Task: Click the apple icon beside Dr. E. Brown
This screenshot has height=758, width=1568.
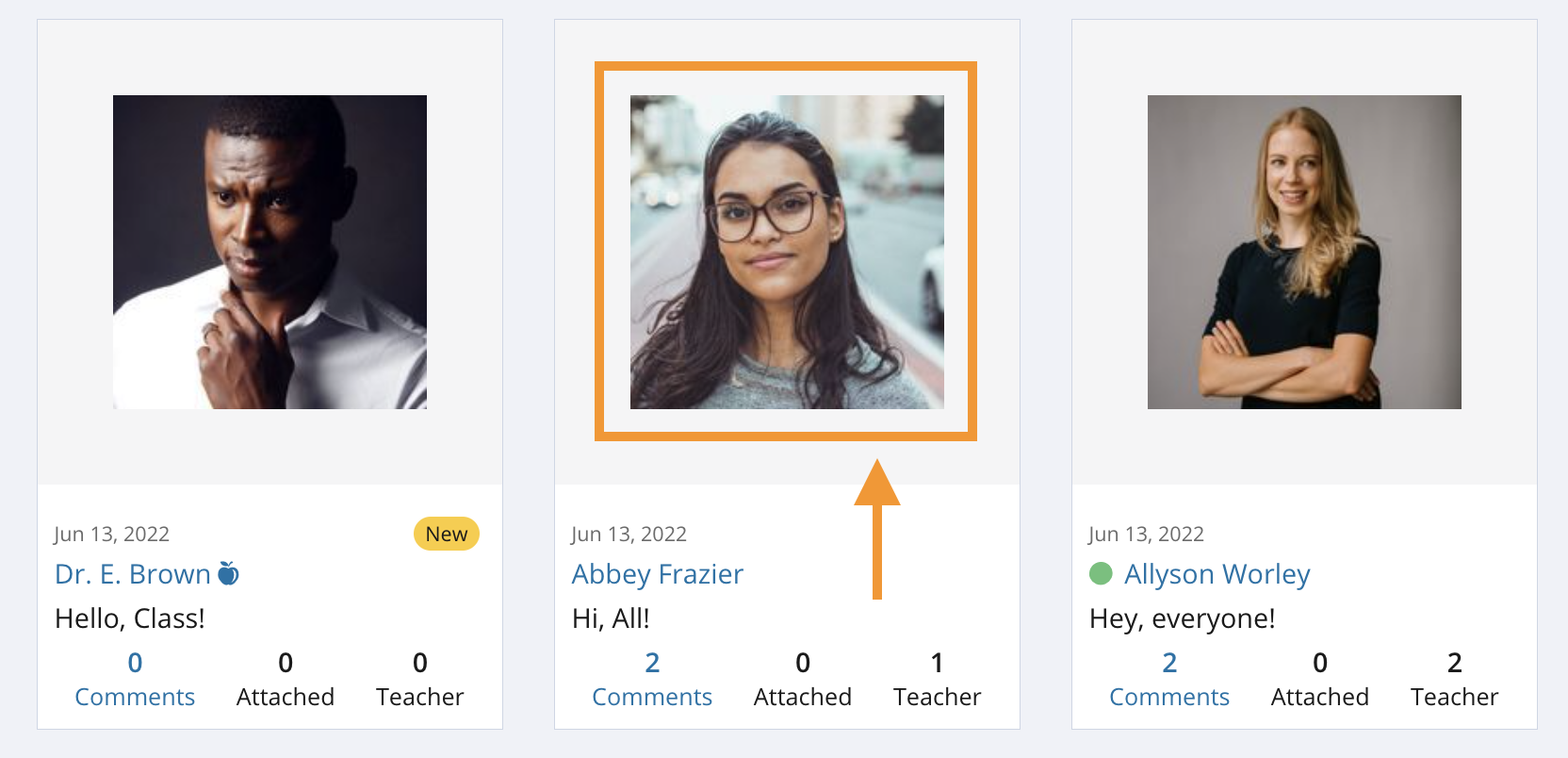Action: pyautogui.click(x=228, y=573)
